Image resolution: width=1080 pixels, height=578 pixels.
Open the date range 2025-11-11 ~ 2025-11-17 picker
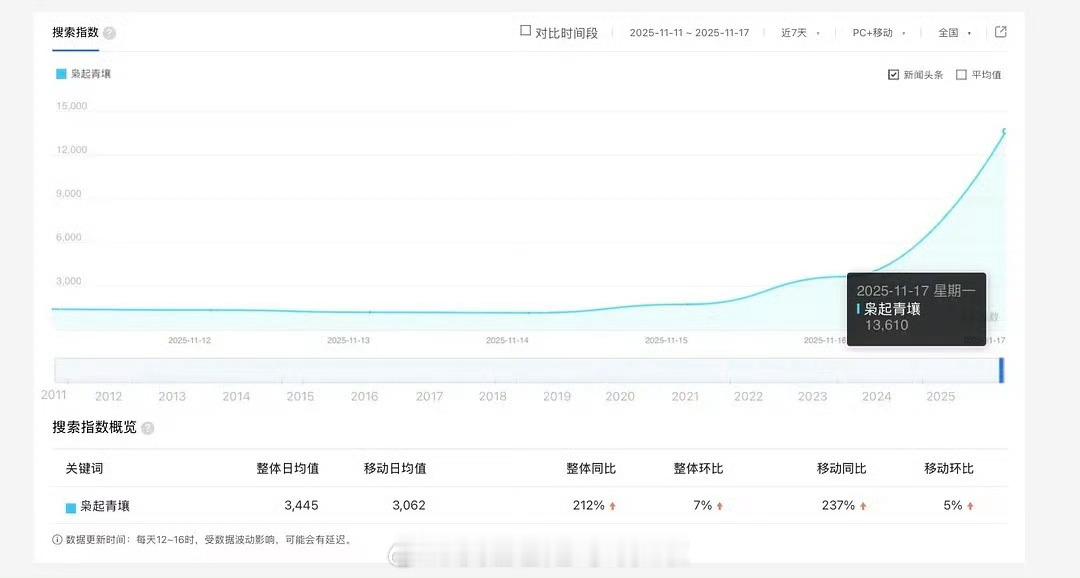click(x=689, y=32)
